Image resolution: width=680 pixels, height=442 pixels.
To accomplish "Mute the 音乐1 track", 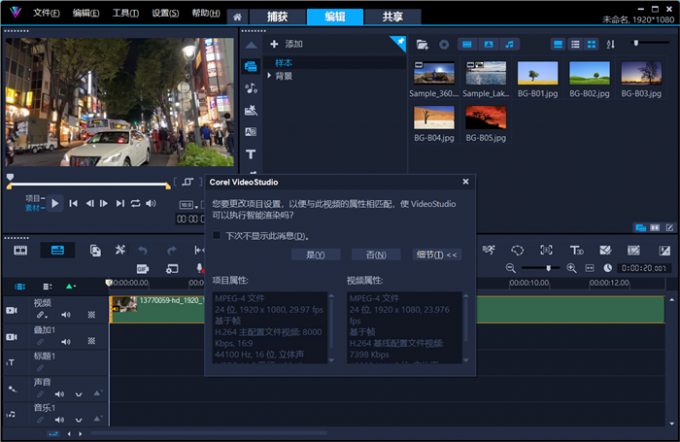I will (59, 419).
